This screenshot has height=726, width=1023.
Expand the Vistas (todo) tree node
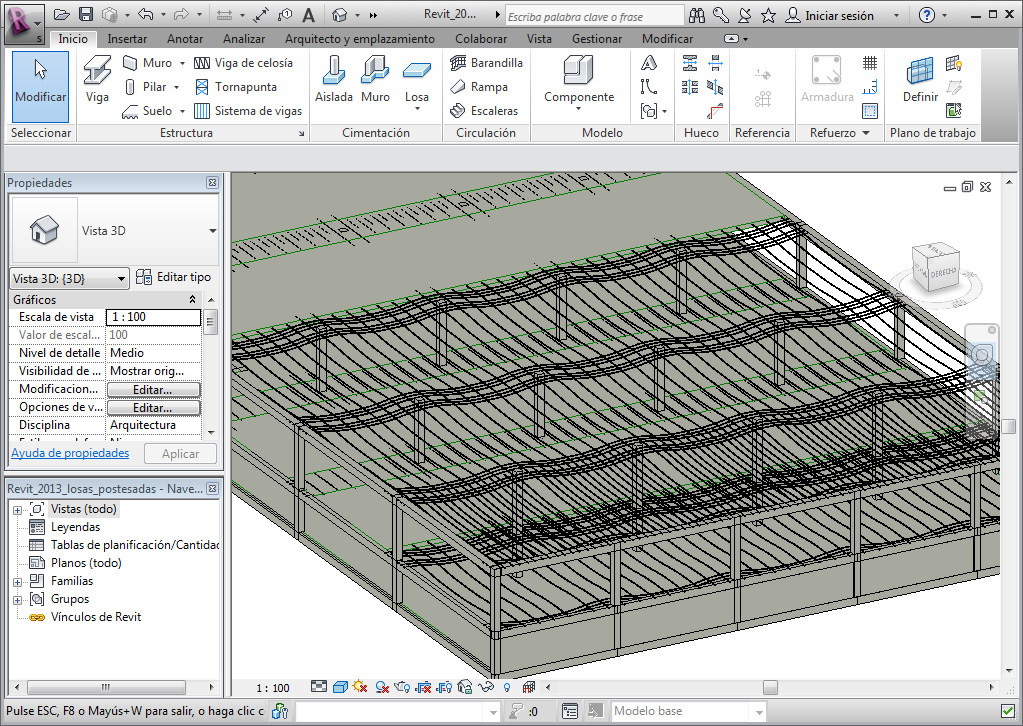click(x=17, y=509)
